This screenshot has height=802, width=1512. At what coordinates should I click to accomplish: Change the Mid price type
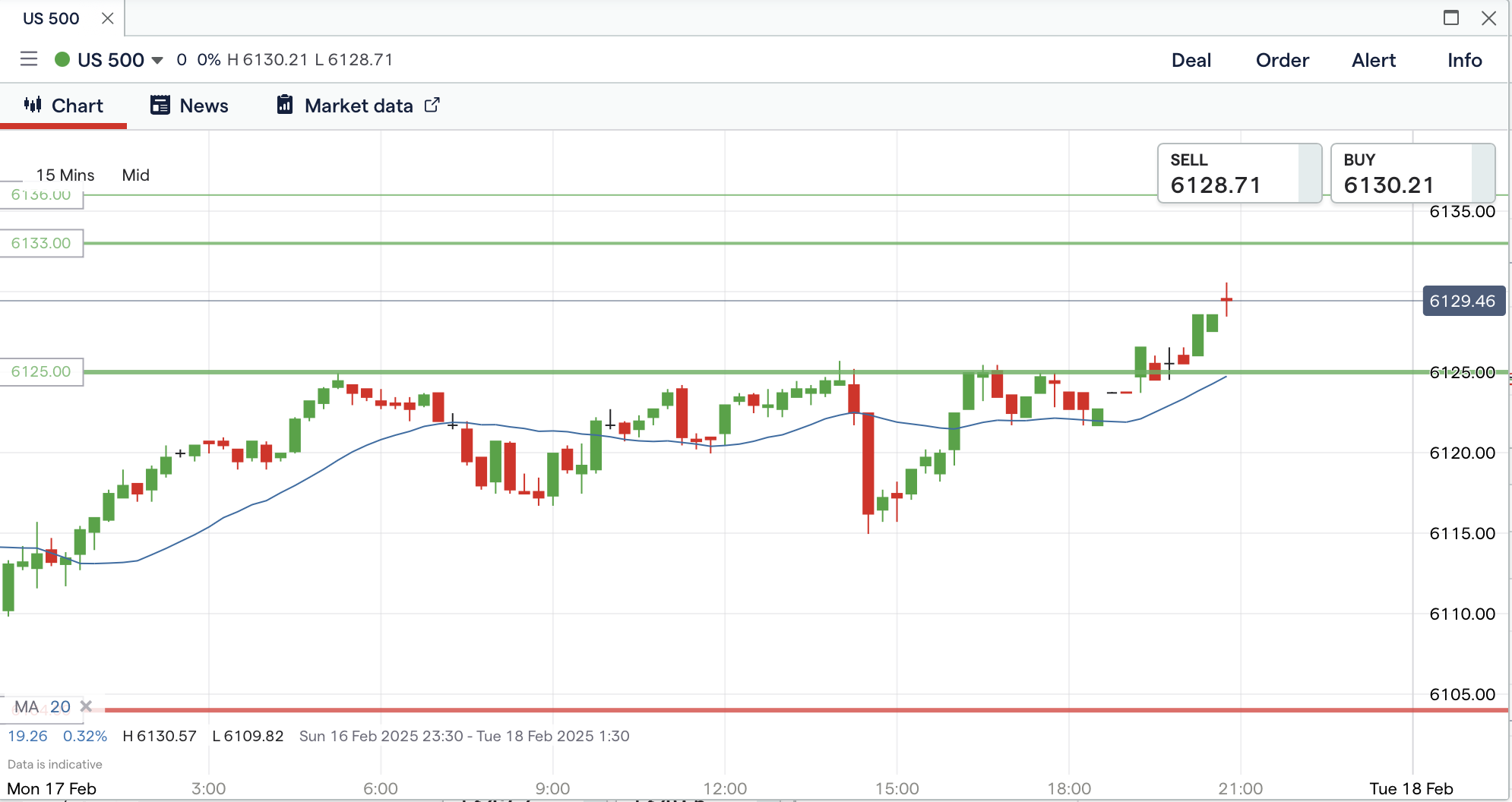(x=136, y=175)
